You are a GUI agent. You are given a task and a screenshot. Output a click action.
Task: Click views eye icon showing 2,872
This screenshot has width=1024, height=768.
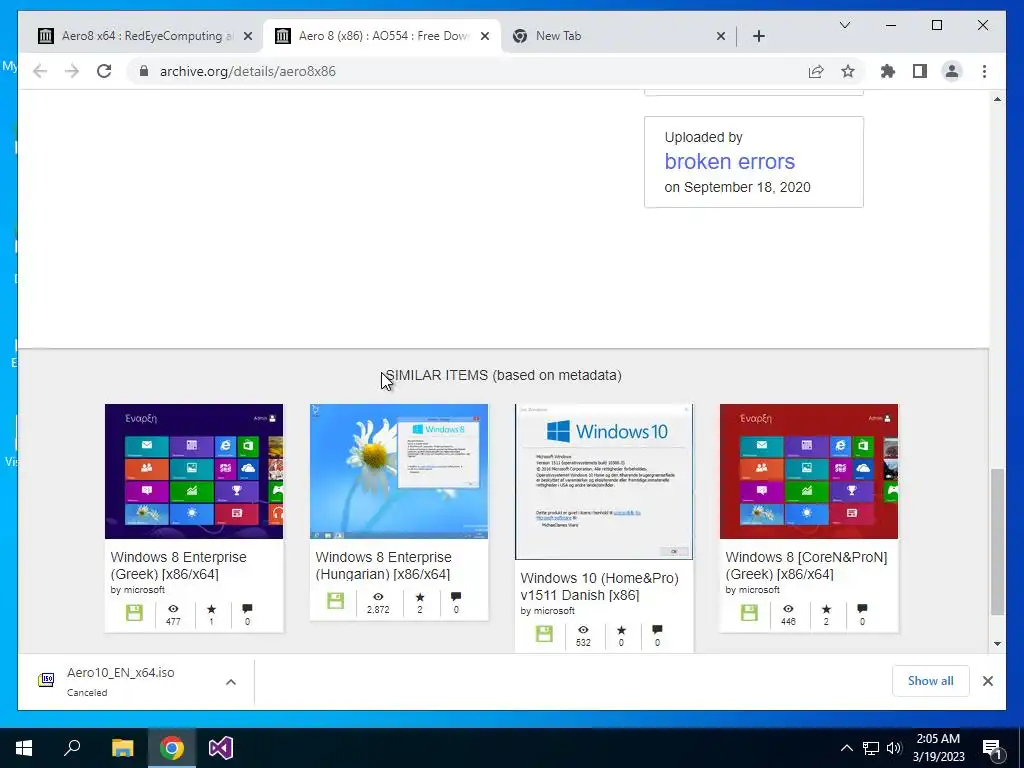378,596
